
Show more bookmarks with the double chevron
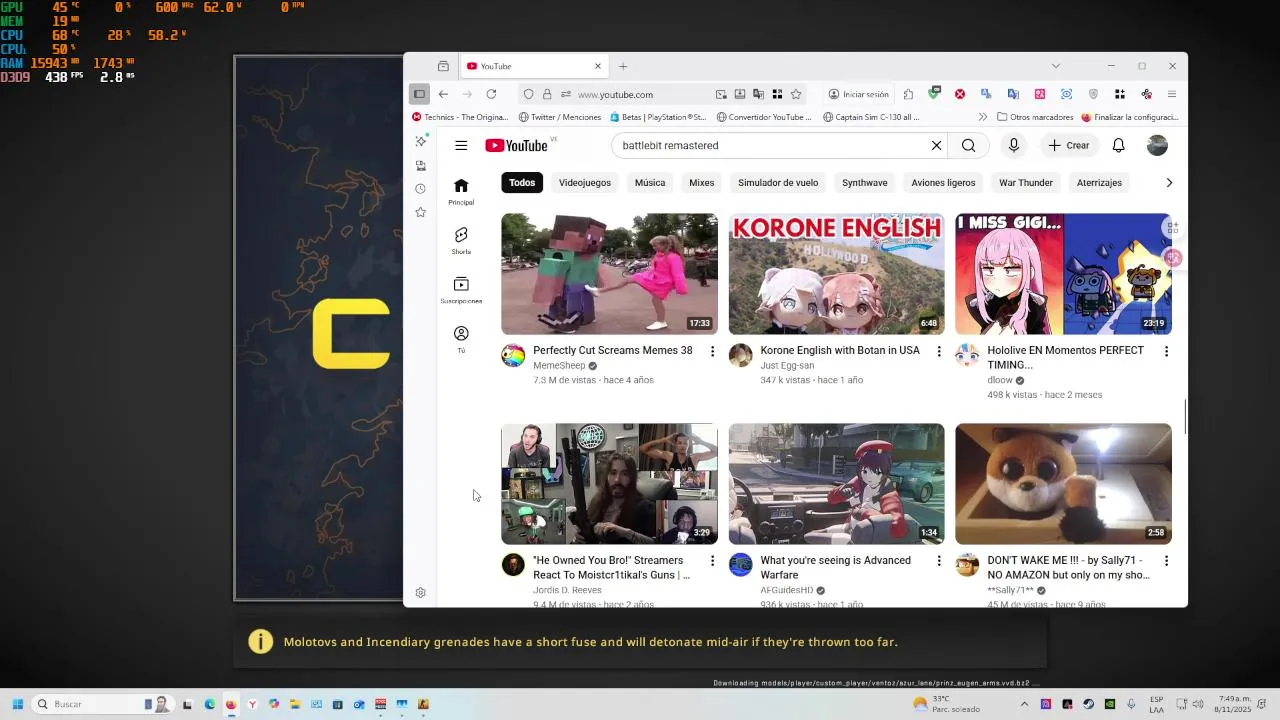982,117
